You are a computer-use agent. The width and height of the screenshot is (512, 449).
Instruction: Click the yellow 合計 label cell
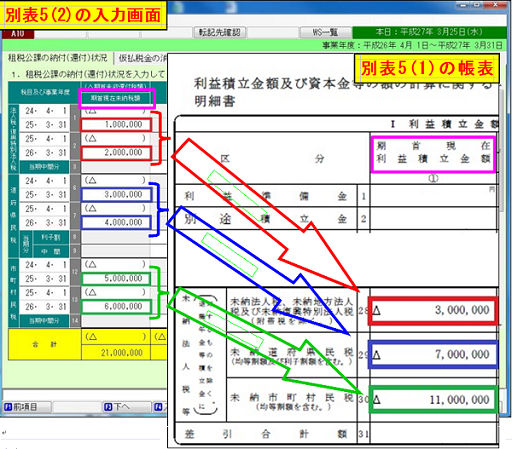pyautogui.click(x=45, y=344)
